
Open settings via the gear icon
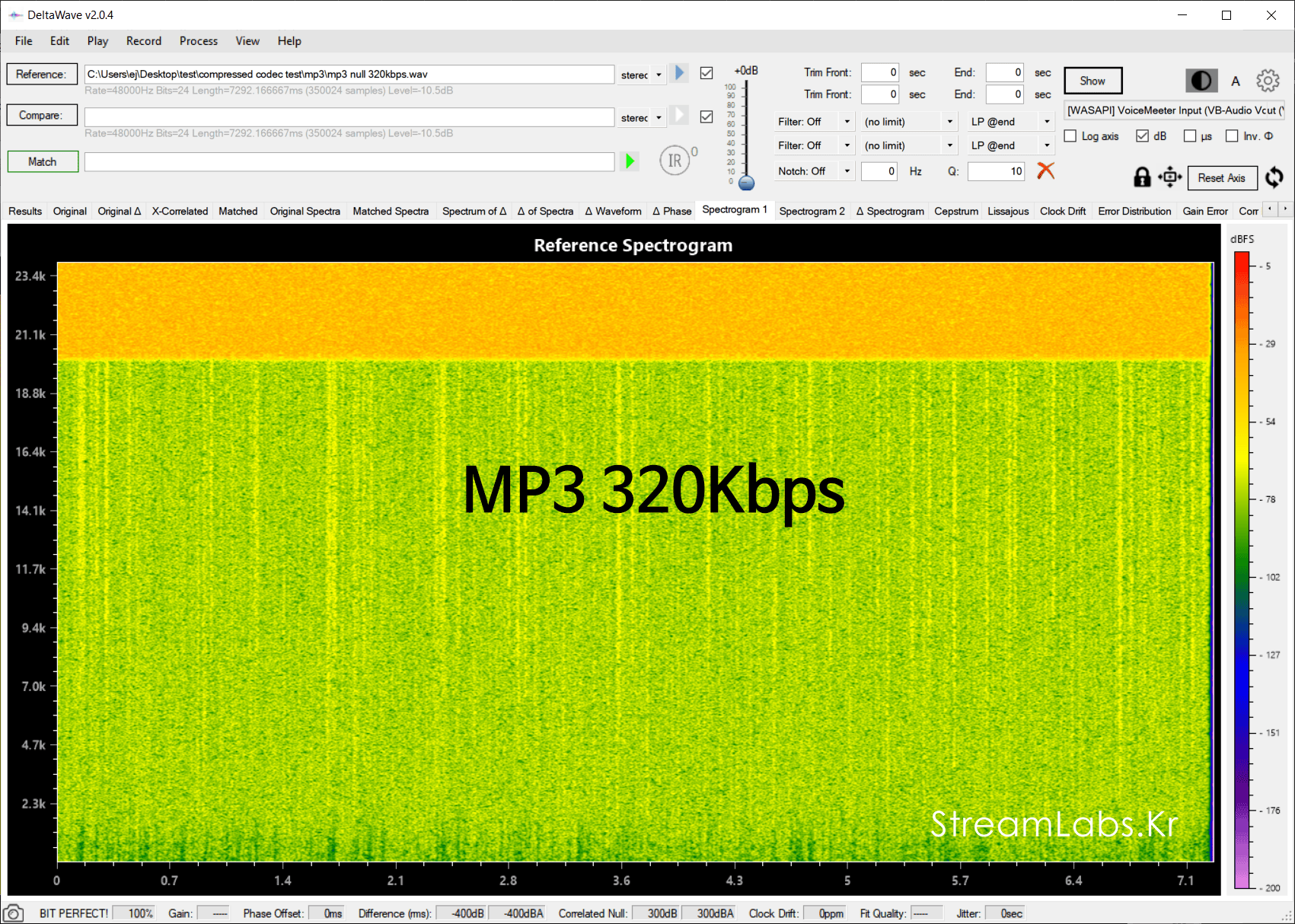click(1268, 81)
